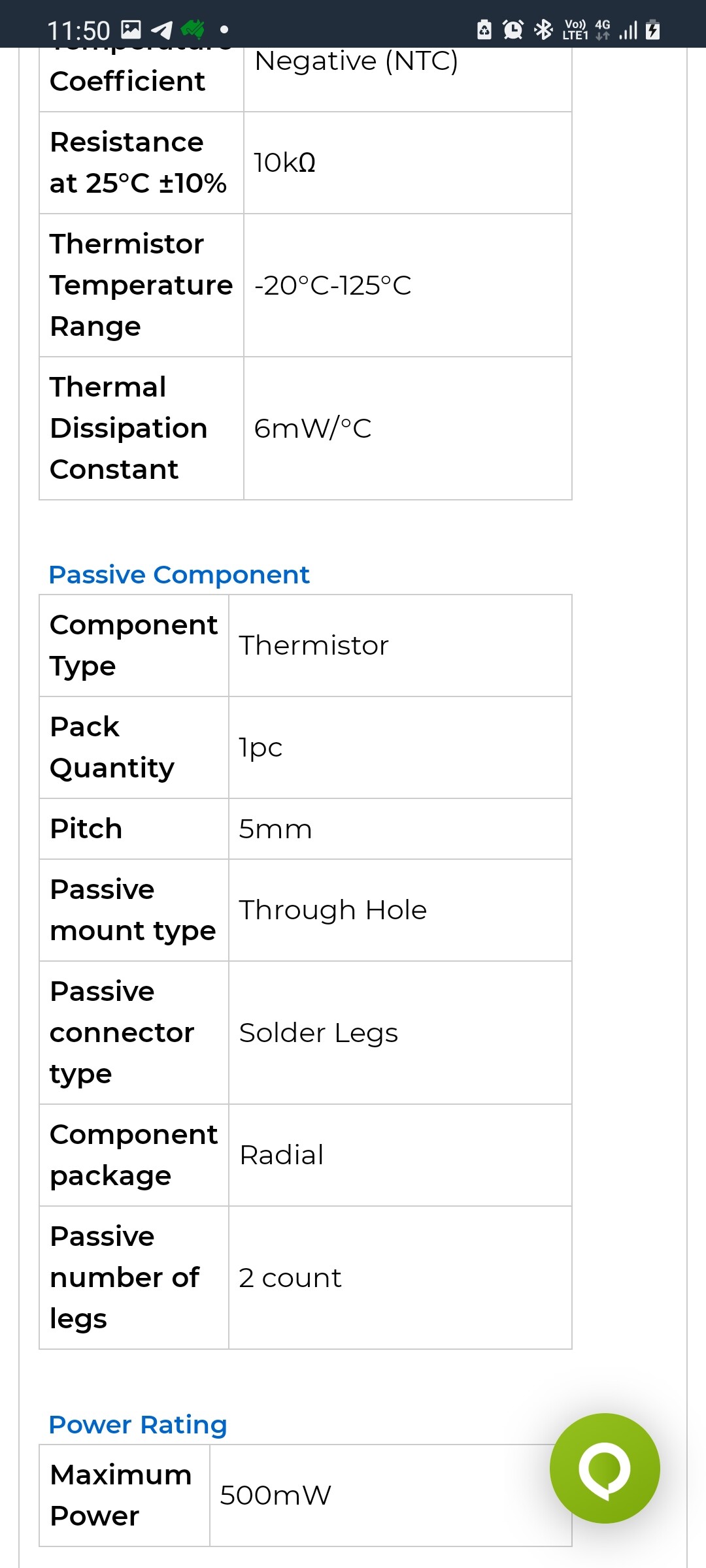Tap the Solder Legs connector value

point(318,1033)
